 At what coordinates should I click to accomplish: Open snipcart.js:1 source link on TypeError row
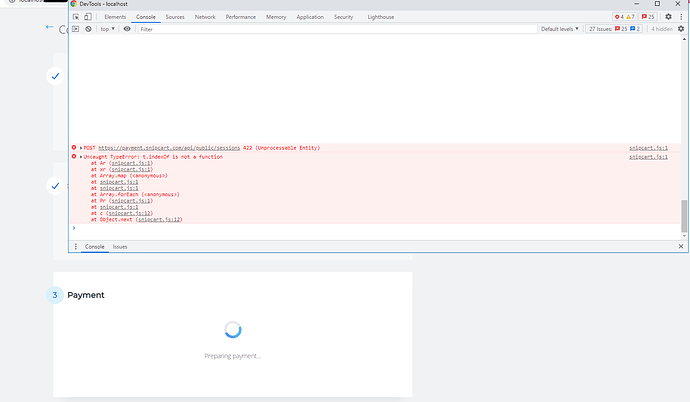[x=648, y=157]
